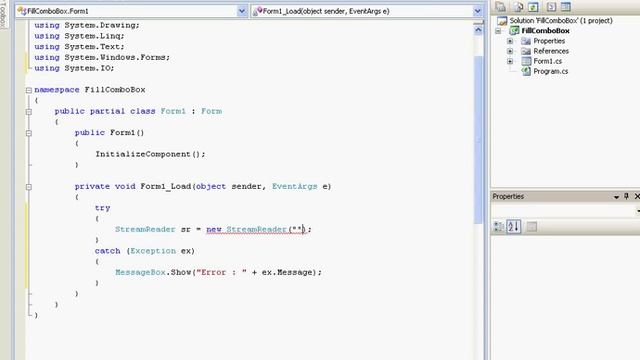Click 'using System.Windows.Forms;' line
640x360 pixels.
coord(102,58)
